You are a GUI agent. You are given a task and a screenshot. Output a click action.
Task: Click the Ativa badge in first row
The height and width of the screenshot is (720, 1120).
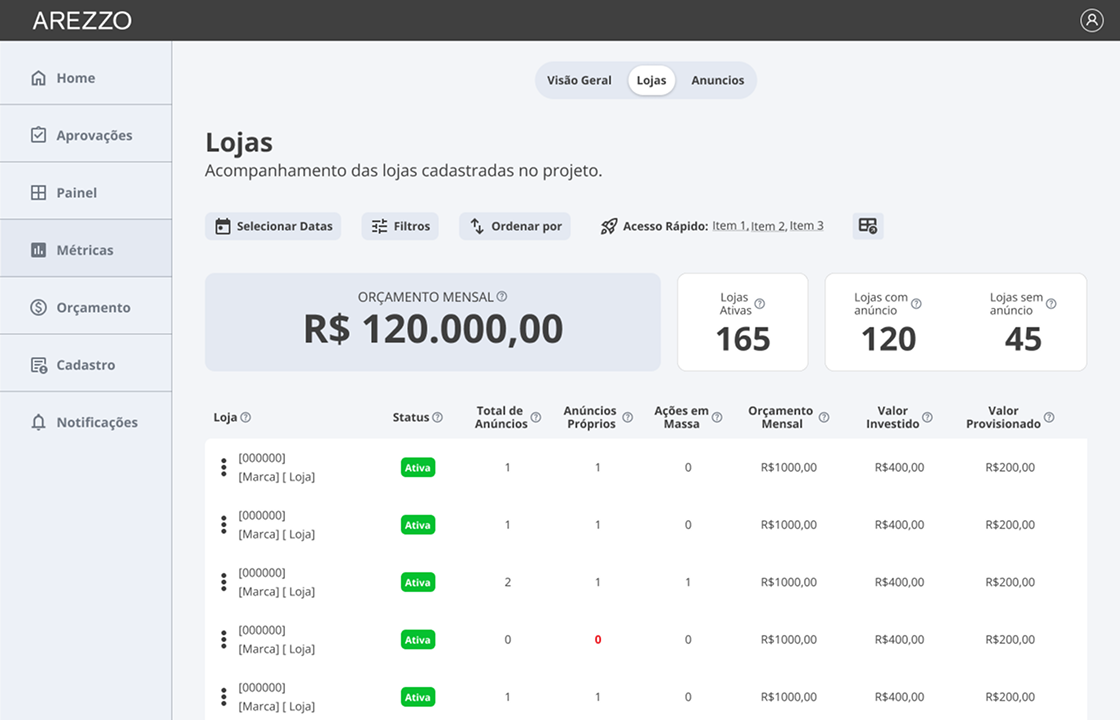[418, 467]
